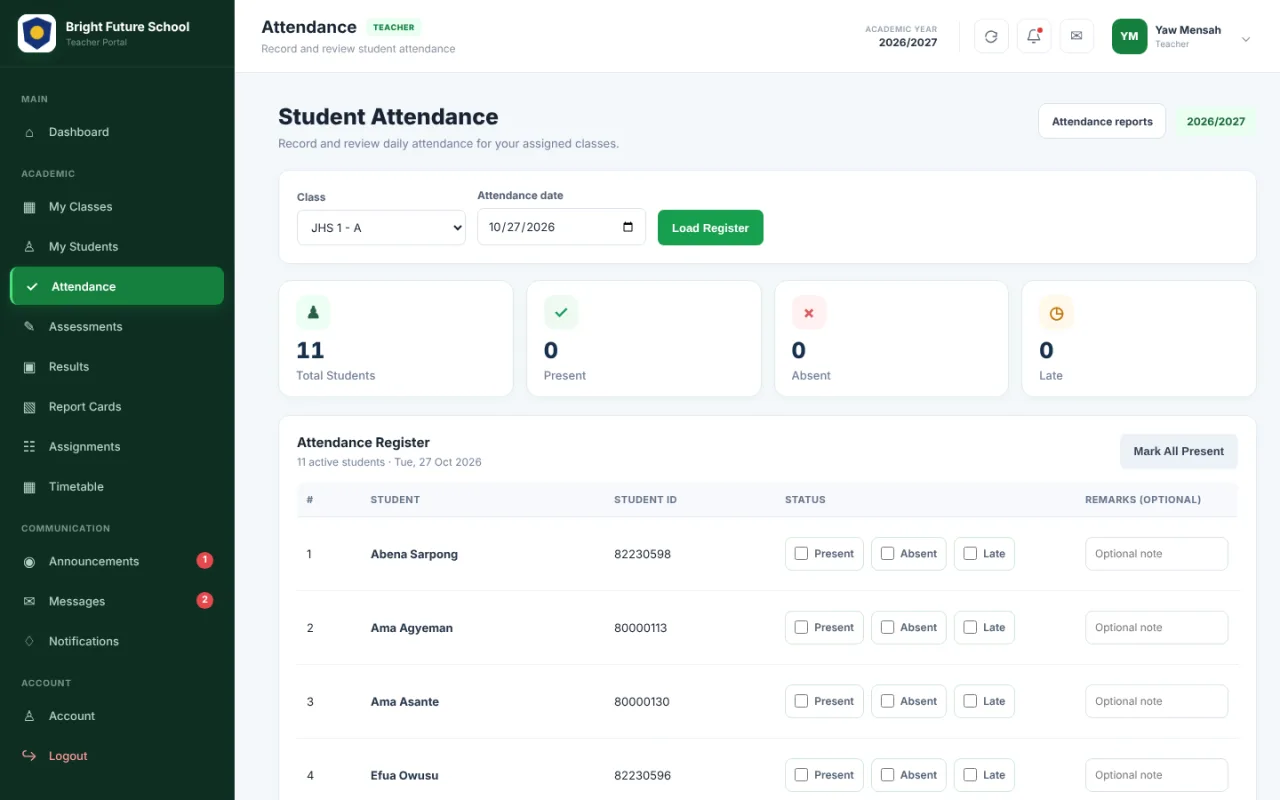Mark Ama Agyeman as Absent
Image resolution: width=1280 pixels, height=800 pixels.
point(909,628)
